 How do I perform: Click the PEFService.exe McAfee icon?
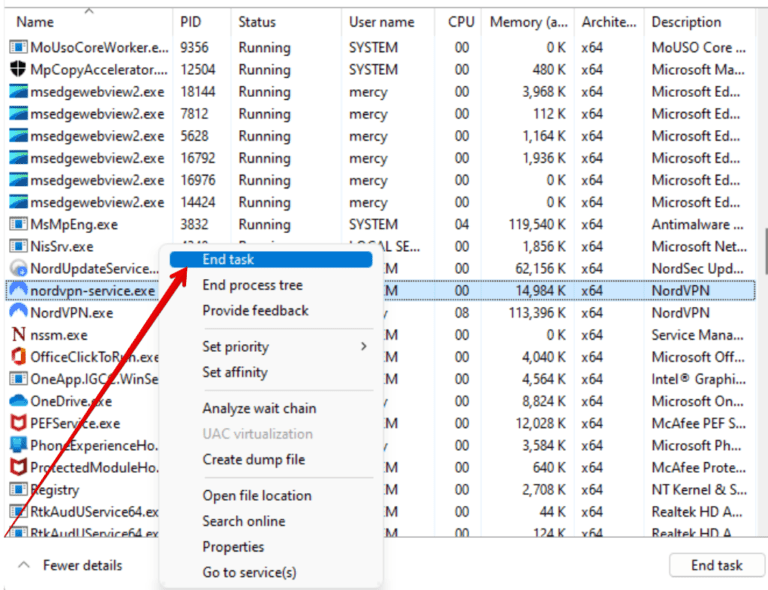(18, 423)
